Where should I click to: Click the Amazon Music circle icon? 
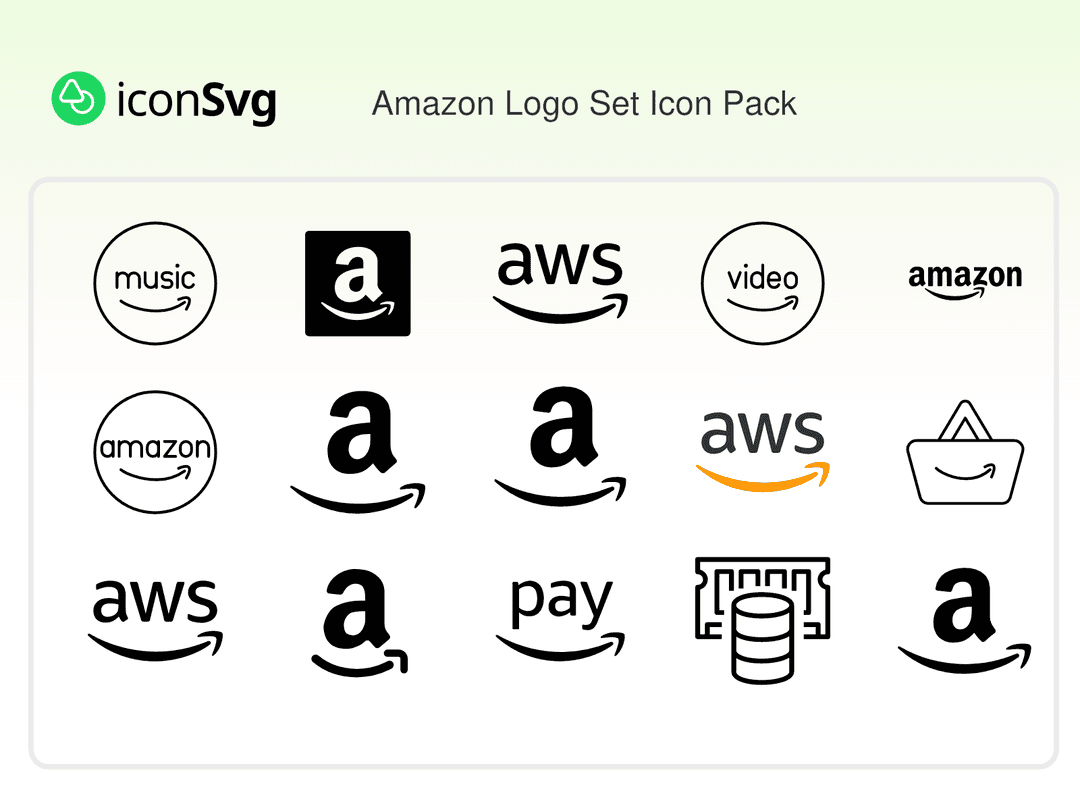(x=155, y=283)
